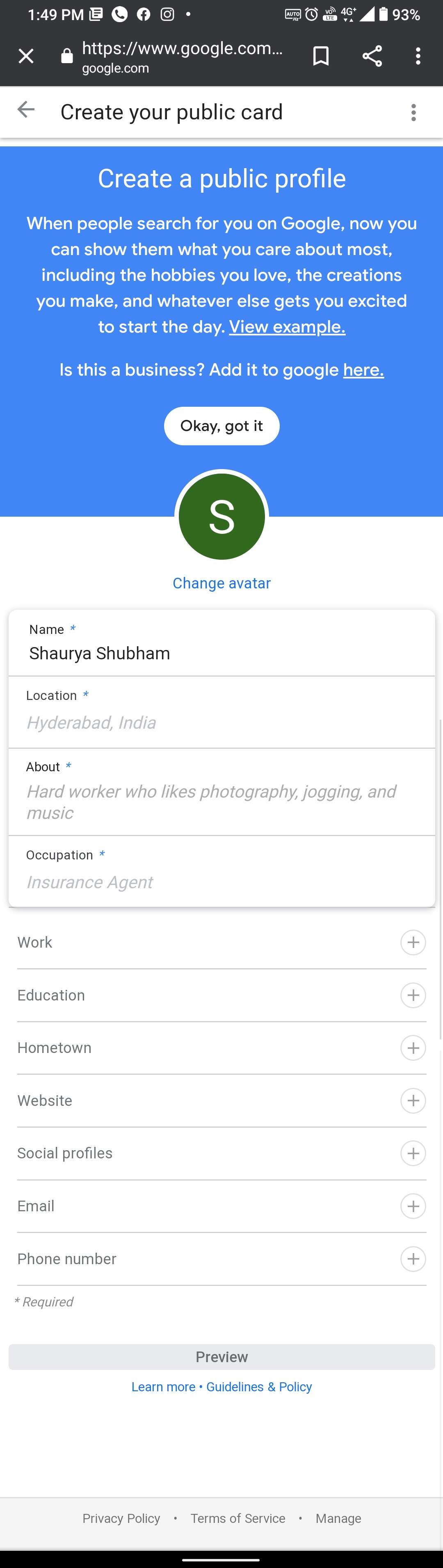Add a Phone number entry

(x=413, y=1259)
